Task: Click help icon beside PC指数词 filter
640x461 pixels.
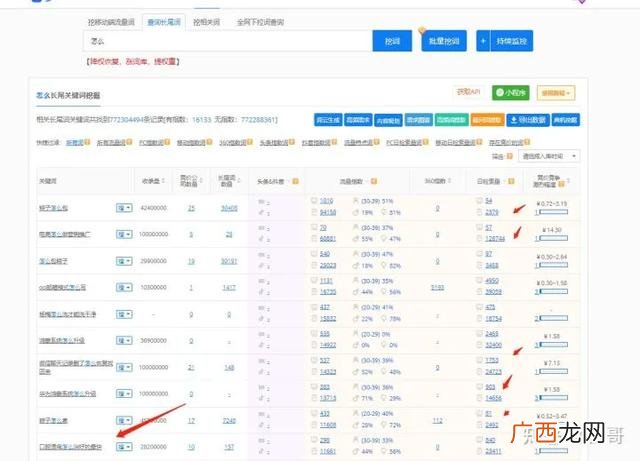Action: click(x=167, y=142)
